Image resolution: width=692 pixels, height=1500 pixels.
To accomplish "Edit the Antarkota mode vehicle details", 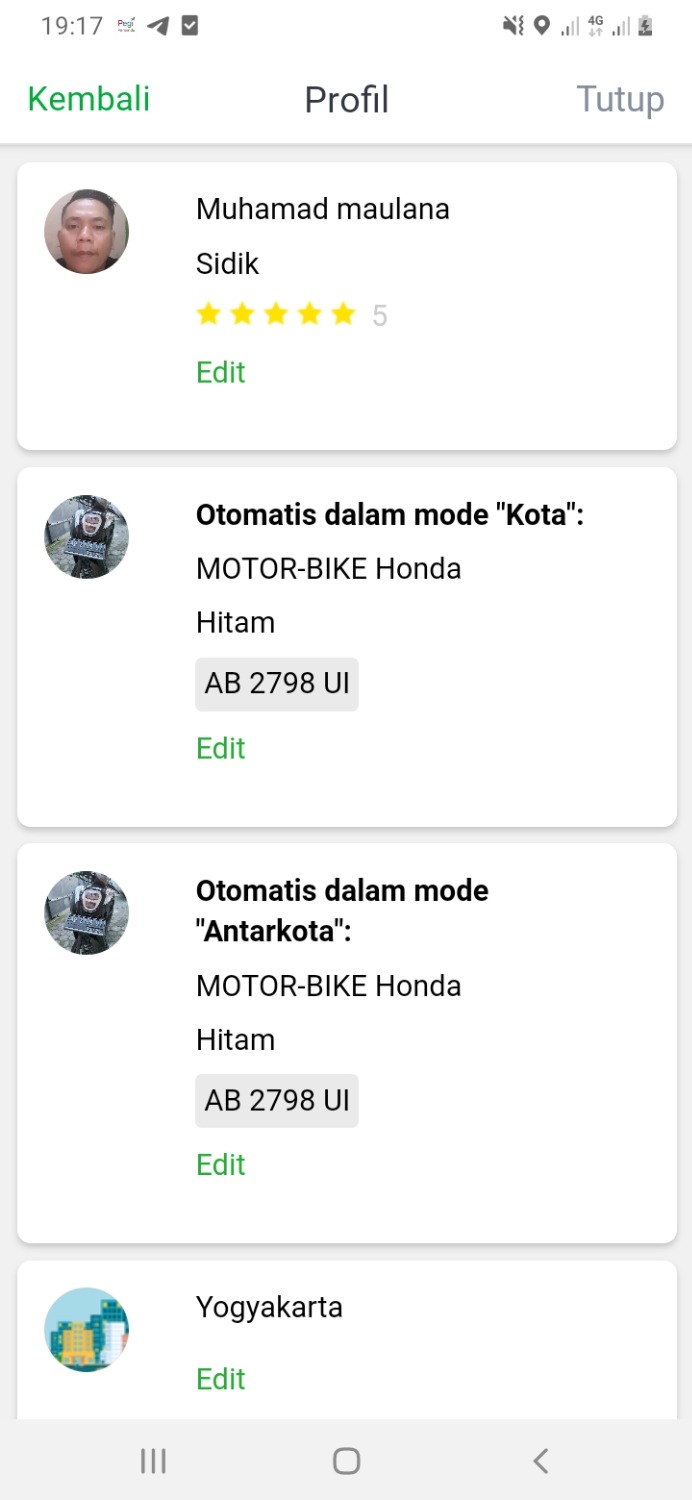I will (221, 1164).
